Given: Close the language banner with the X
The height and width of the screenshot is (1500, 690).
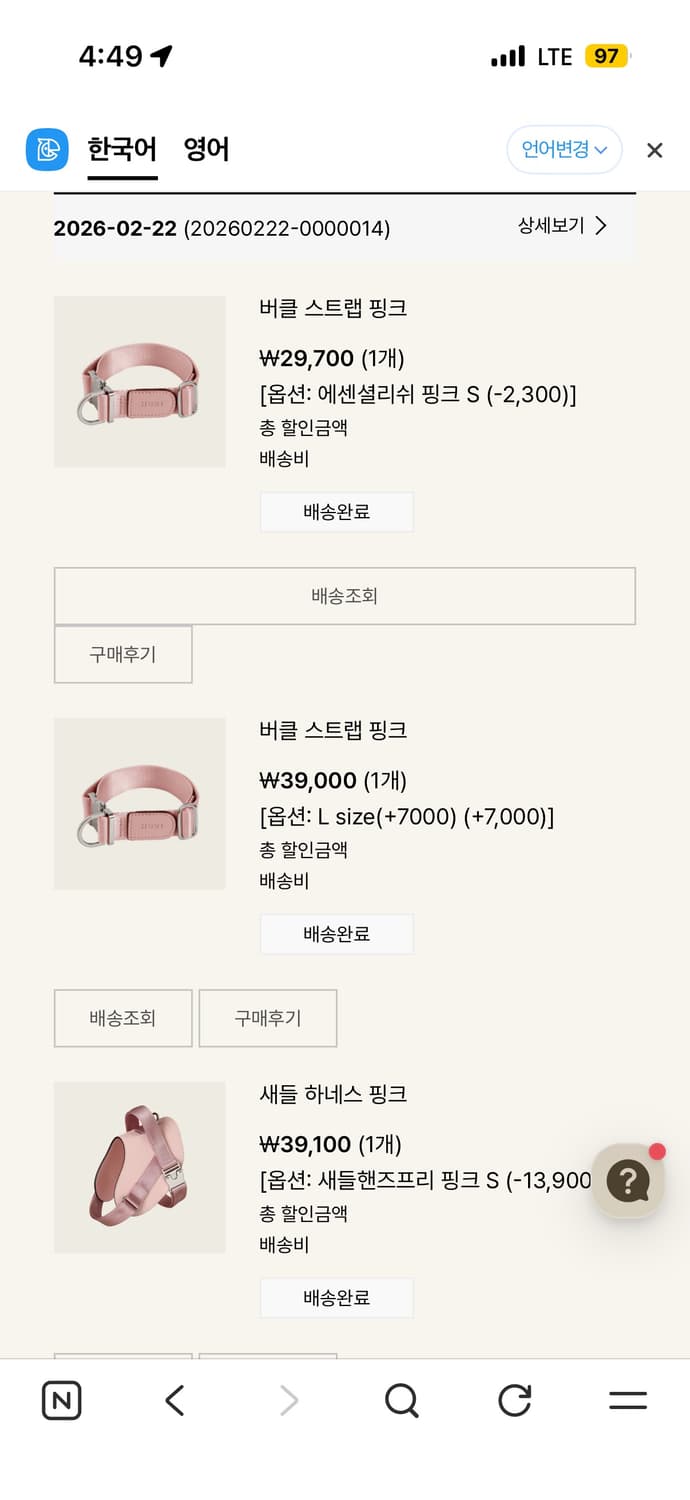Looking at the screenshot, I should (654, 150).
